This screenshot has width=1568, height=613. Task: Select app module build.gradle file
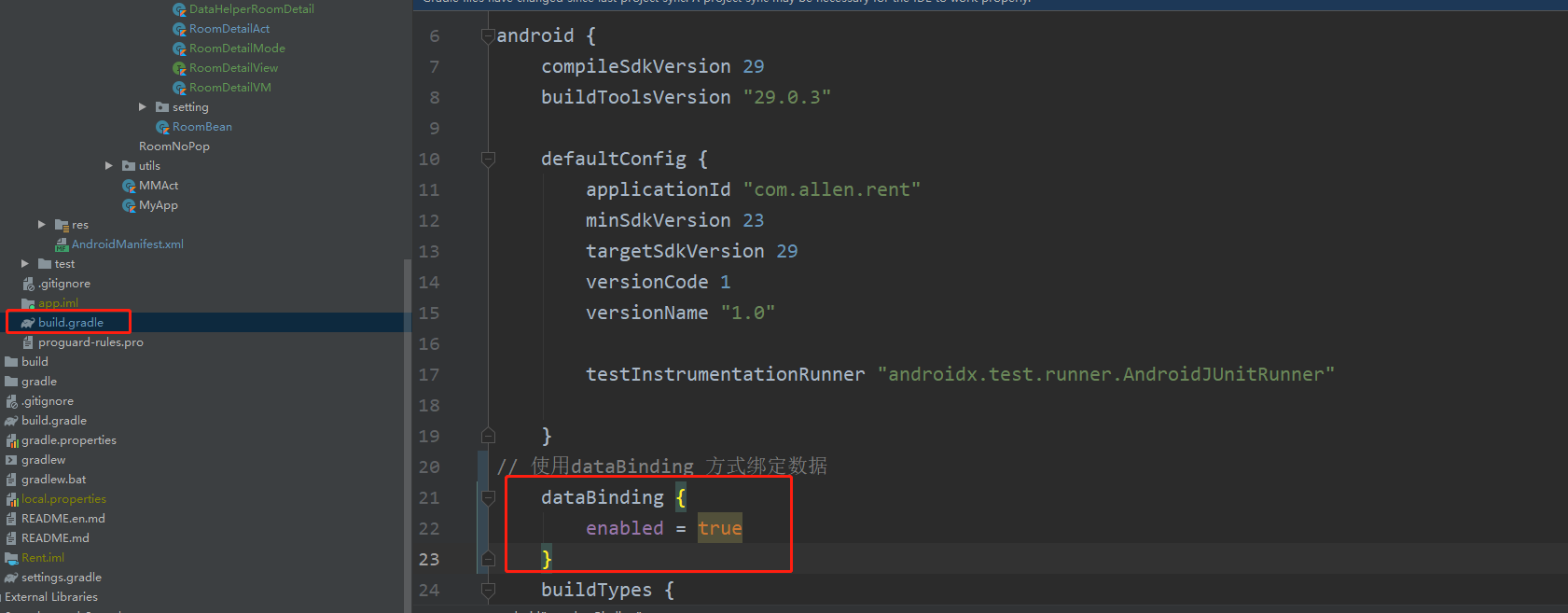71,323
